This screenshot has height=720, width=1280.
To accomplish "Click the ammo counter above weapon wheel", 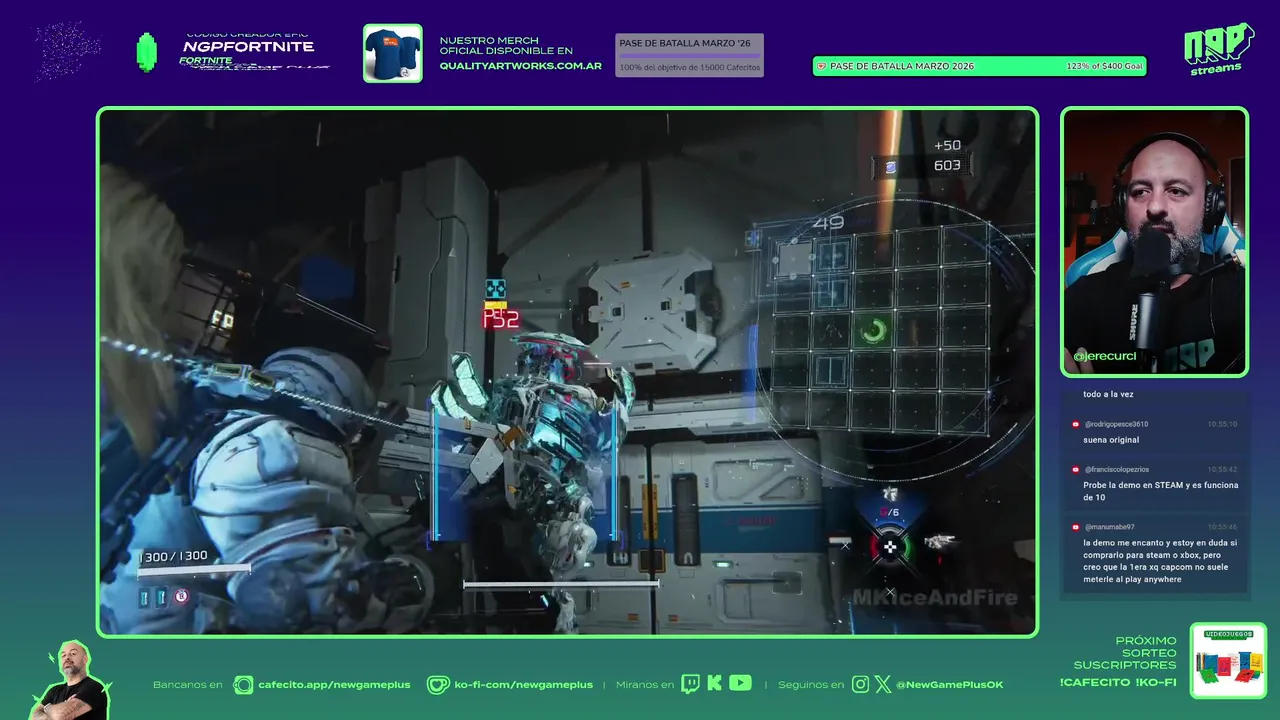I will click(889, 513).
